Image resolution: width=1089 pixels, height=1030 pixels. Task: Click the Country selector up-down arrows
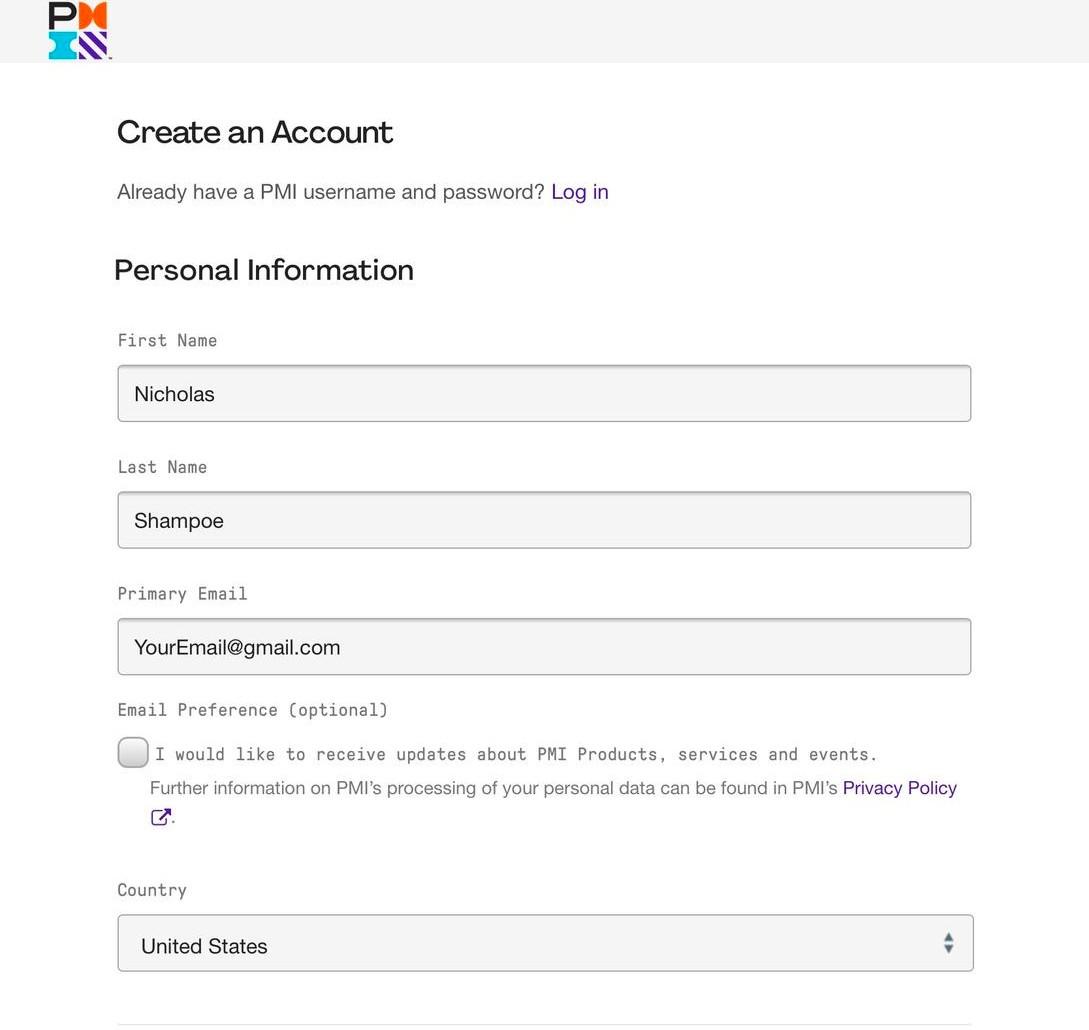(x=948, y=943)
